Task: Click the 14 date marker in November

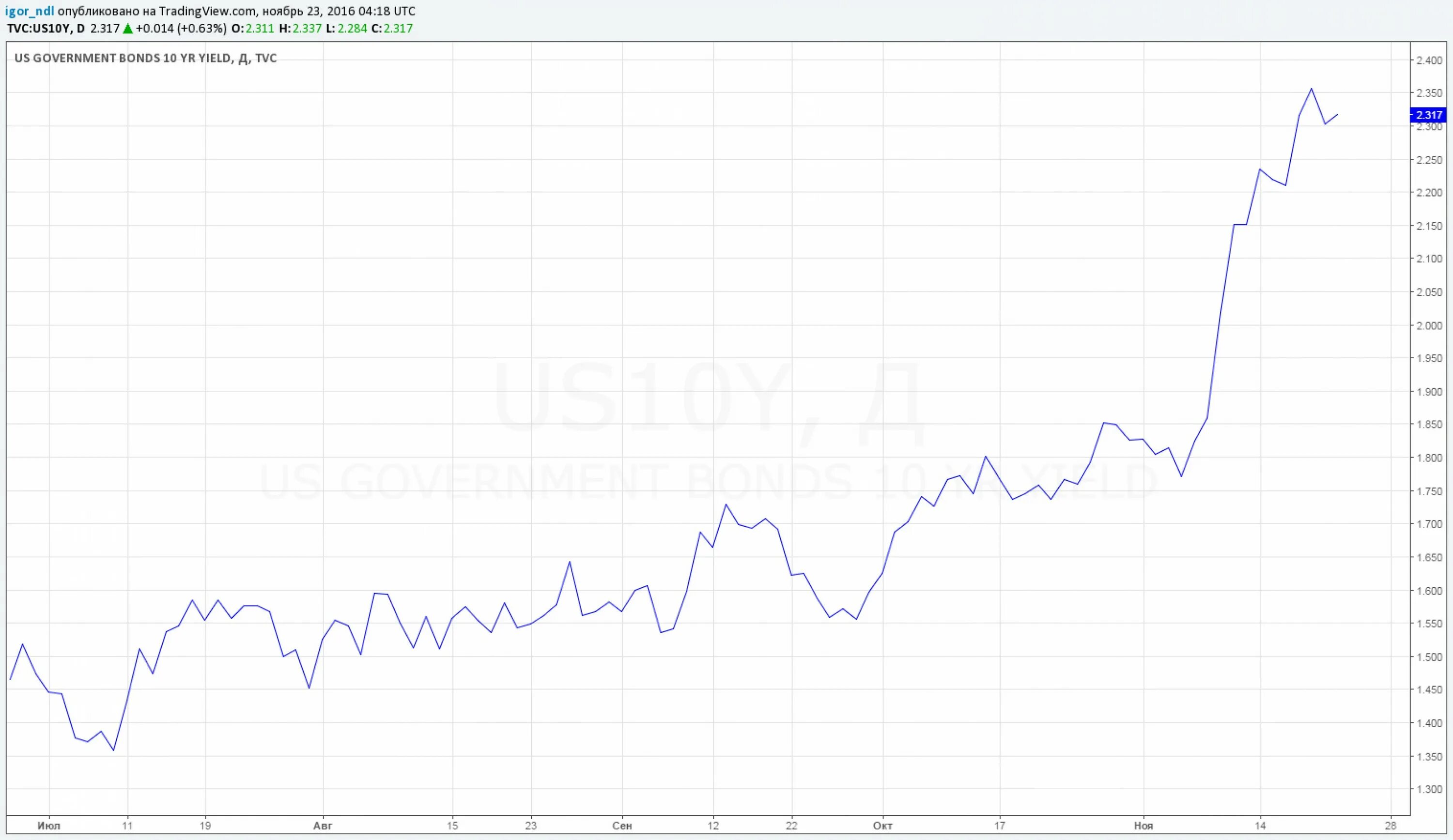Action: click(x=1260, y=825)
